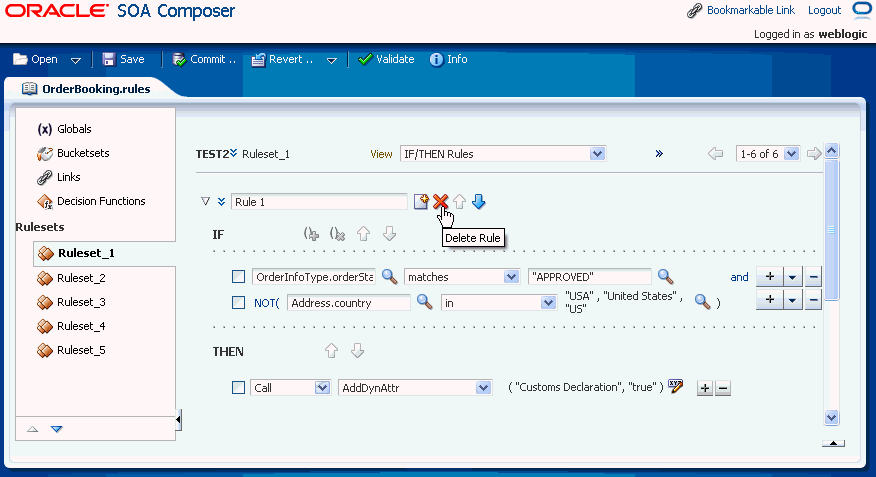This screenshot has height=477, width=876.
Task: Move IF condition down arrow
Action: (x=389, y=233)
